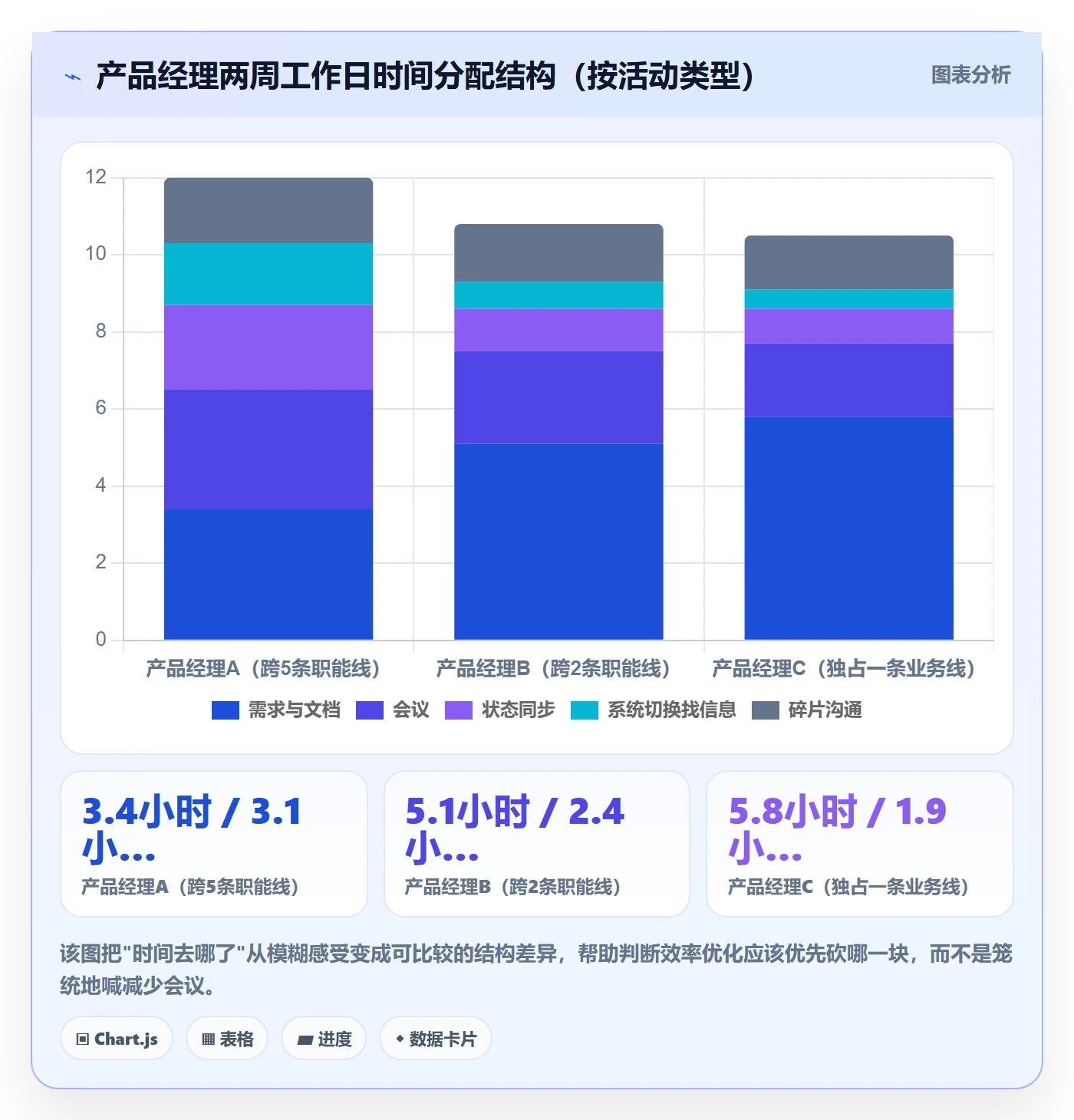Click the Chart.js tag chip

tap(117, 1039)
